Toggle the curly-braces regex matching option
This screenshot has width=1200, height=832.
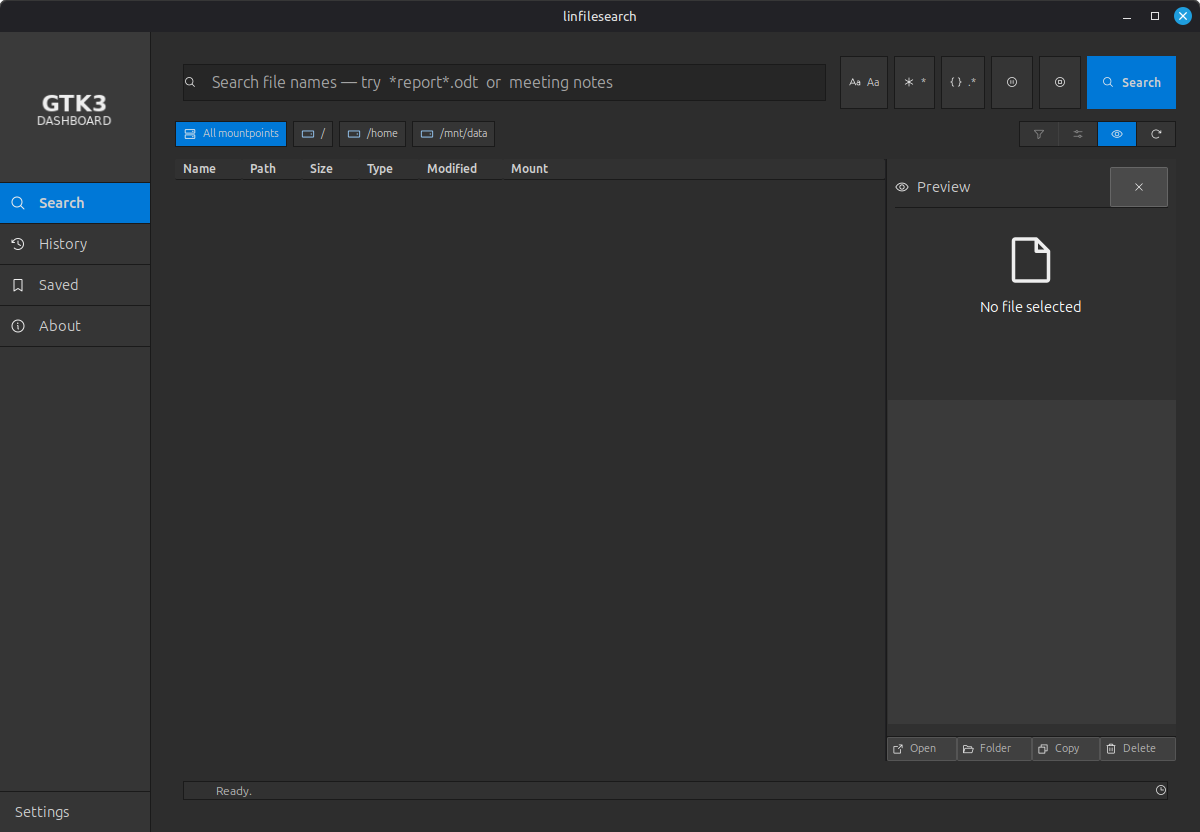pyautogui.click(x=963, y=82)
